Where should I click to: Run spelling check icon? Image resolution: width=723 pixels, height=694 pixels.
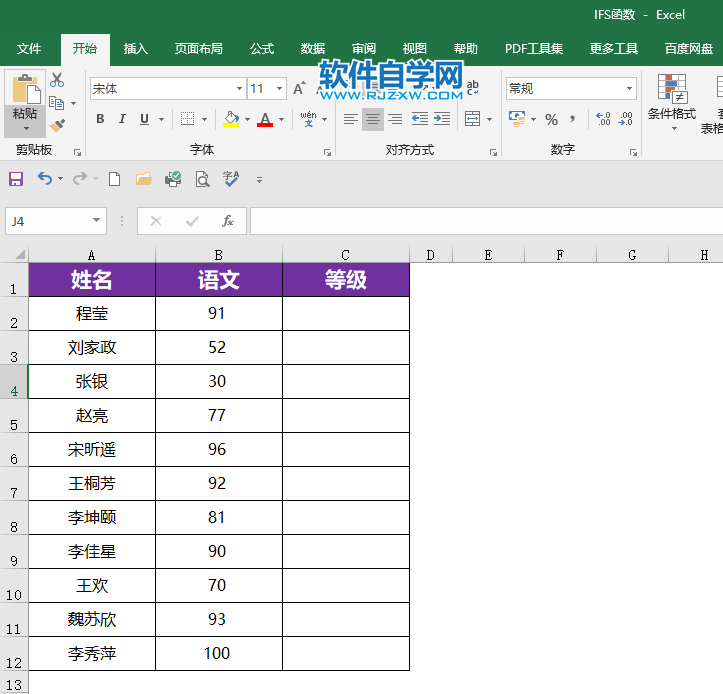click(231, 179)
